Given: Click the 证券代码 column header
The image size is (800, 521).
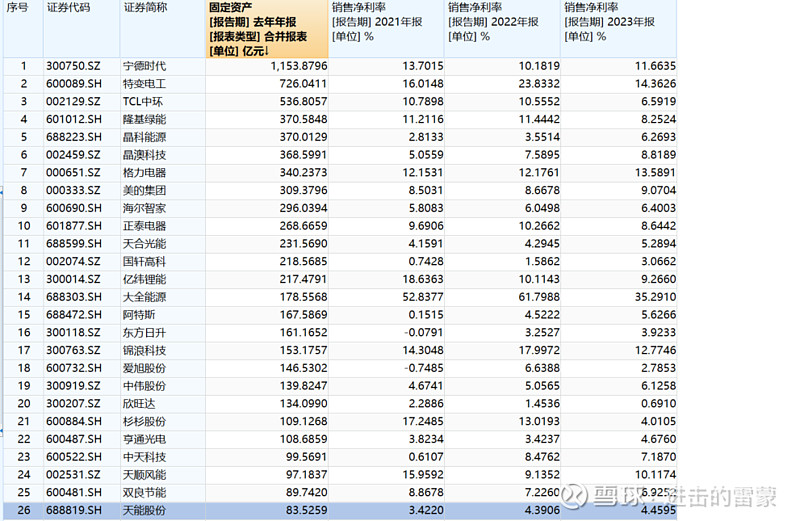Looking at the screenshot, I should 82,29.
